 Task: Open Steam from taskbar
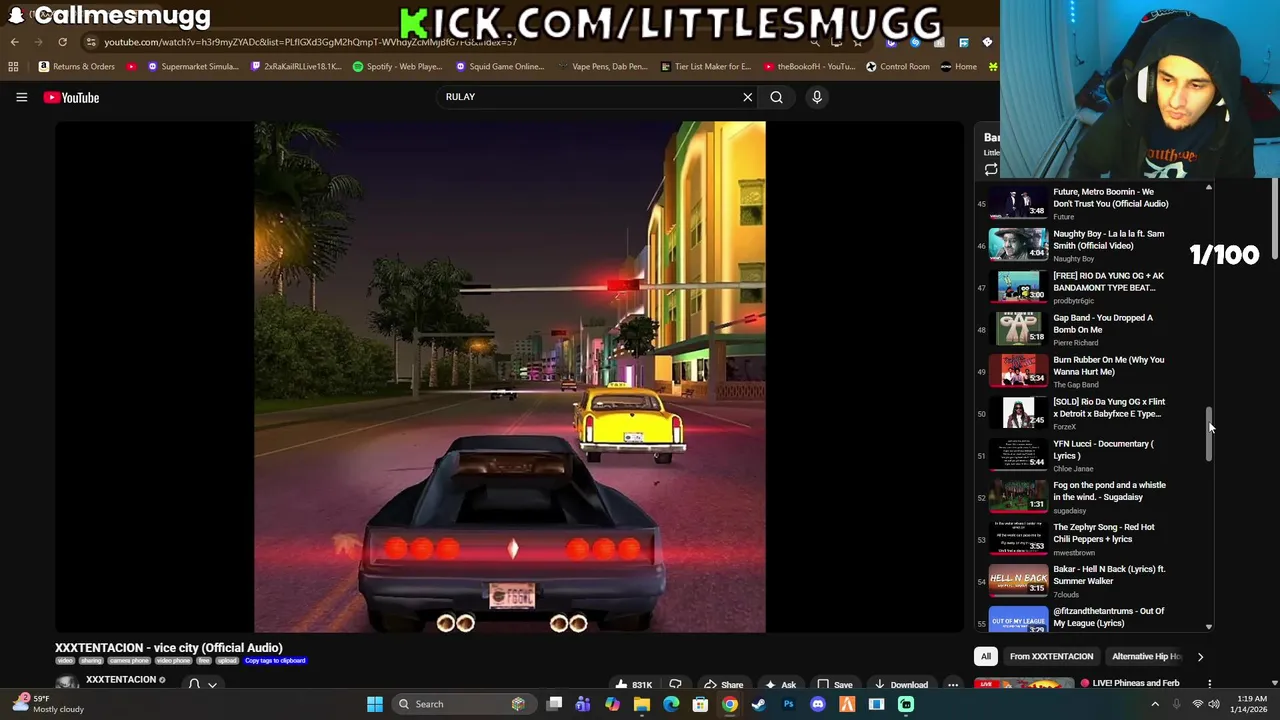[759, 704]
